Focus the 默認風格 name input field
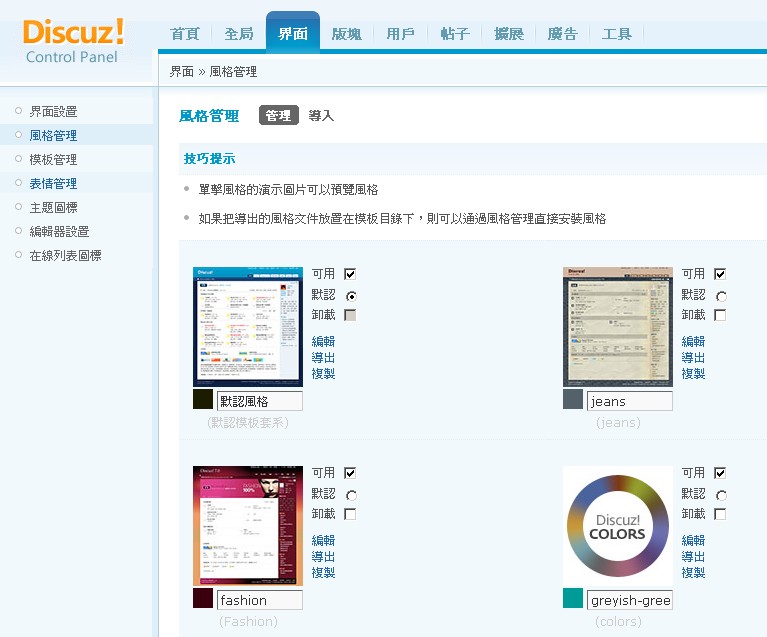This screenshot has height=637, width=767. click(260, 401)
